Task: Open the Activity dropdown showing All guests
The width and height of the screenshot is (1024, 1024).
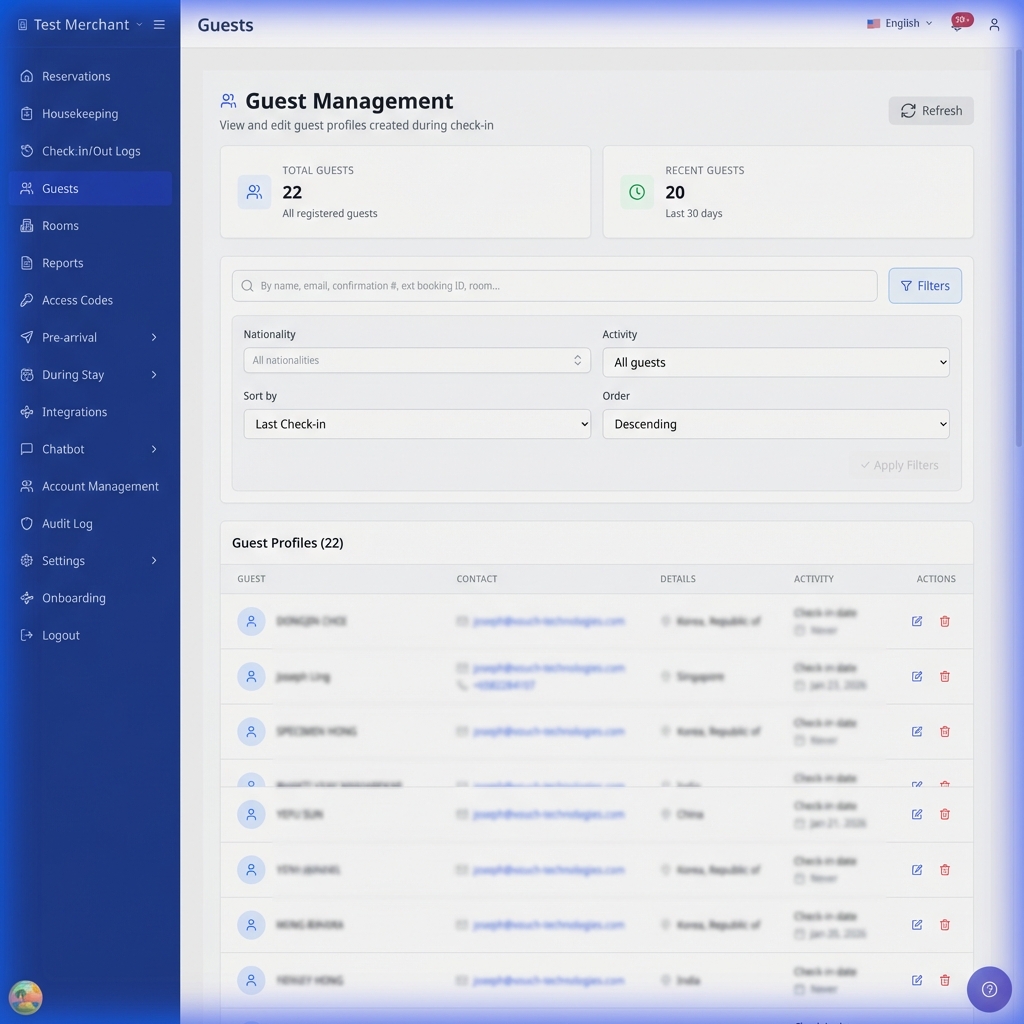Action: pos(775,363)
